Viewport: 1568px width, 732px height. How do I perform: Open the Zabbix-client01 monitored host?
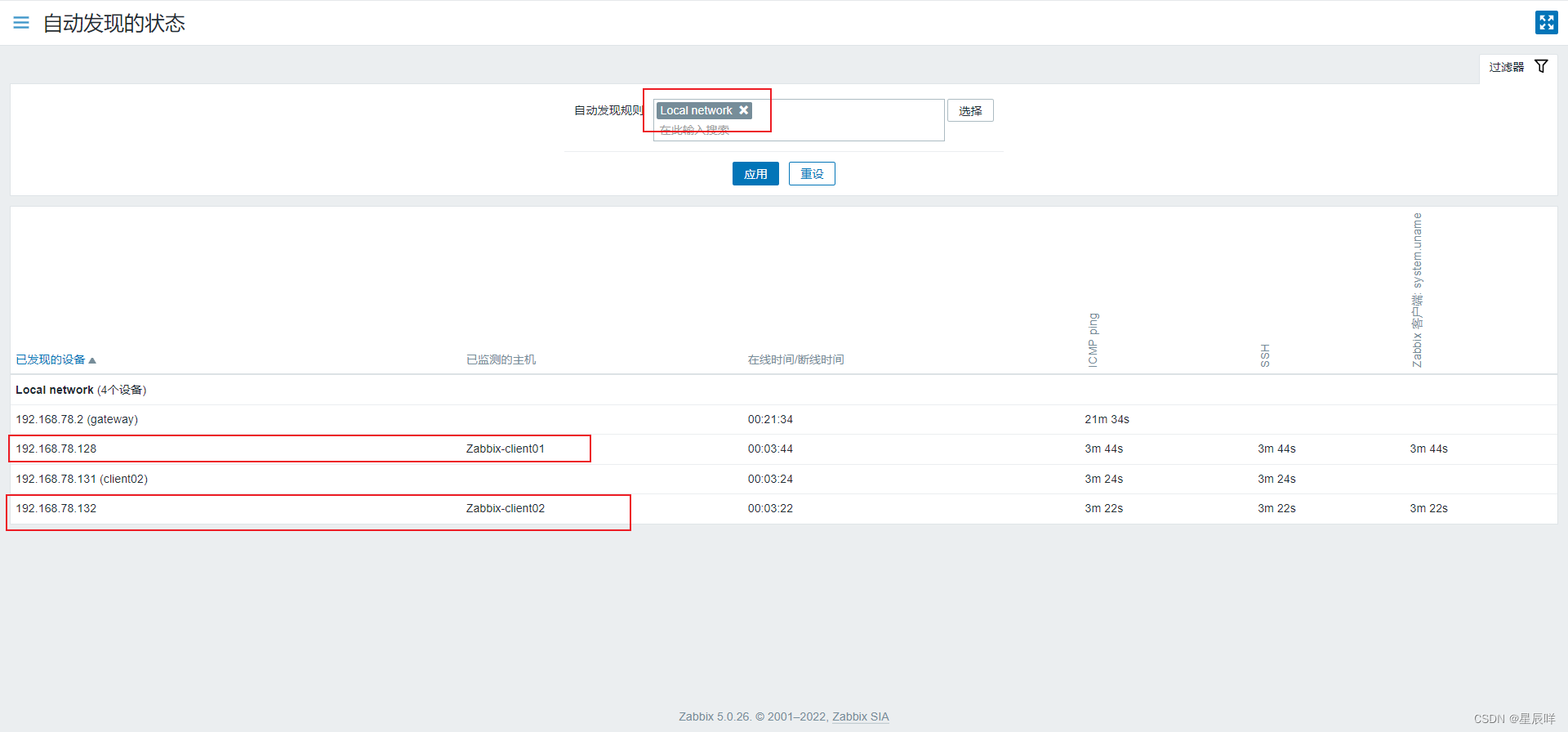505,449
